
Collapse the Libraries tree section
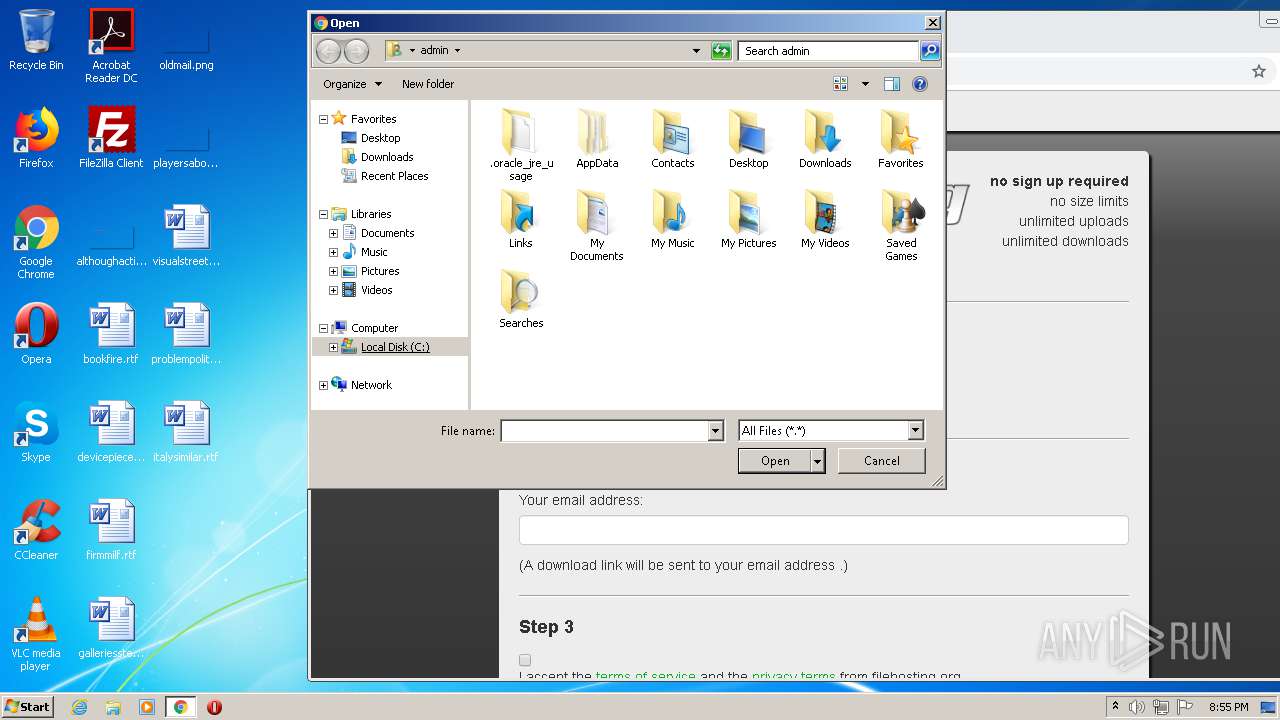pyautogui.click(x=323, y=214)
